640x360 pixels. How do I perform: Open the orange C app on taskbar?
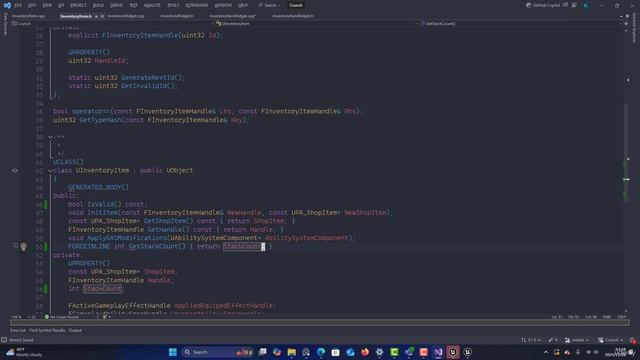tap(424, 352)
